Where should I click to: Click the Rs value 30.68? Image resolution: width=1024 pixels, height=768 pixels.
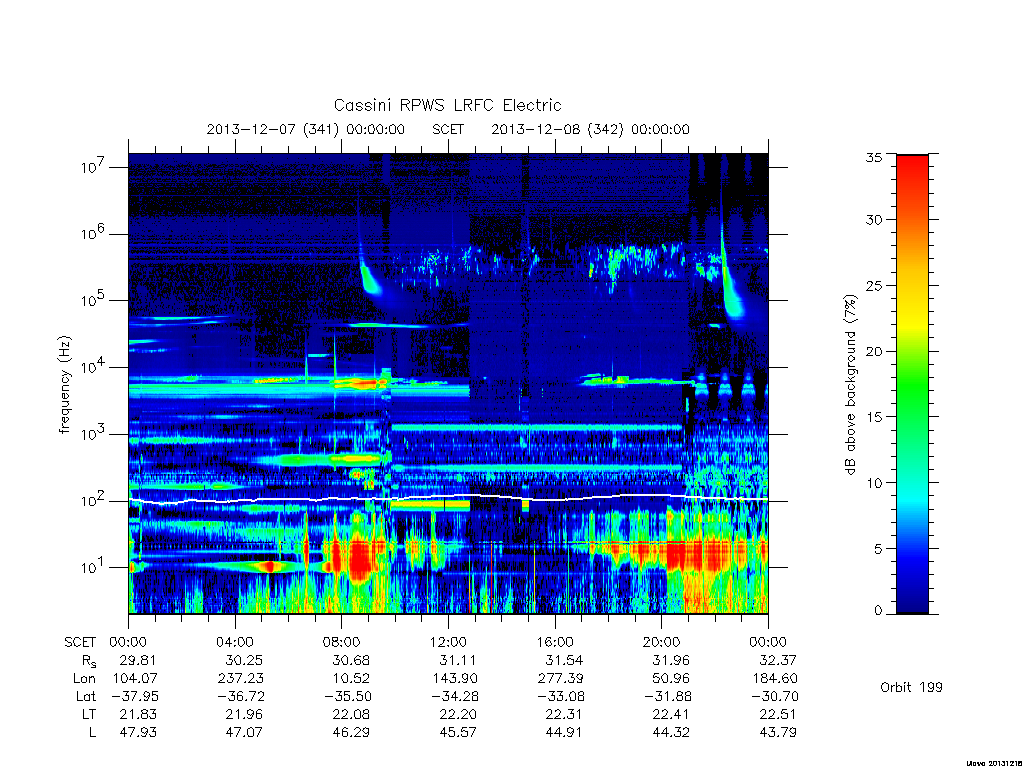pos(351,660)
